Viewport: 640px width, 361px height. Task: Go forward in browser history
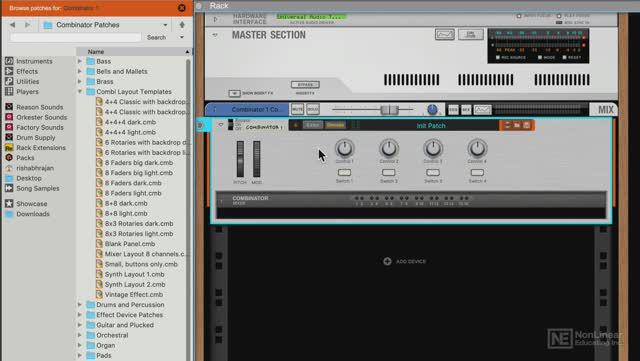[x=27, y=25]
